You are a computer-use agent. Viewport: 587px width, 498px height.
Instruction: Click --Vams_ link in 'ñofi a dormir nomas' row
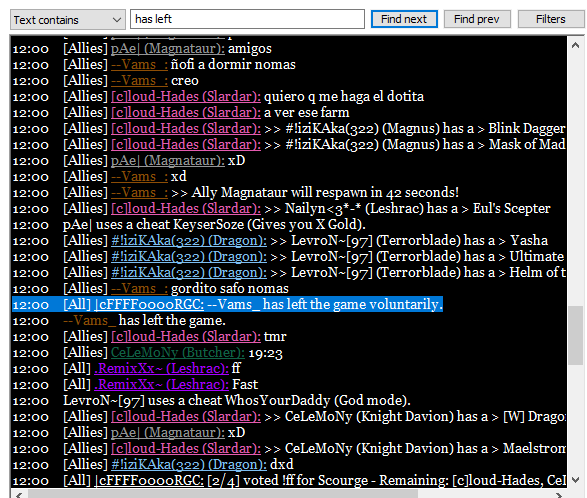[139, 65]
